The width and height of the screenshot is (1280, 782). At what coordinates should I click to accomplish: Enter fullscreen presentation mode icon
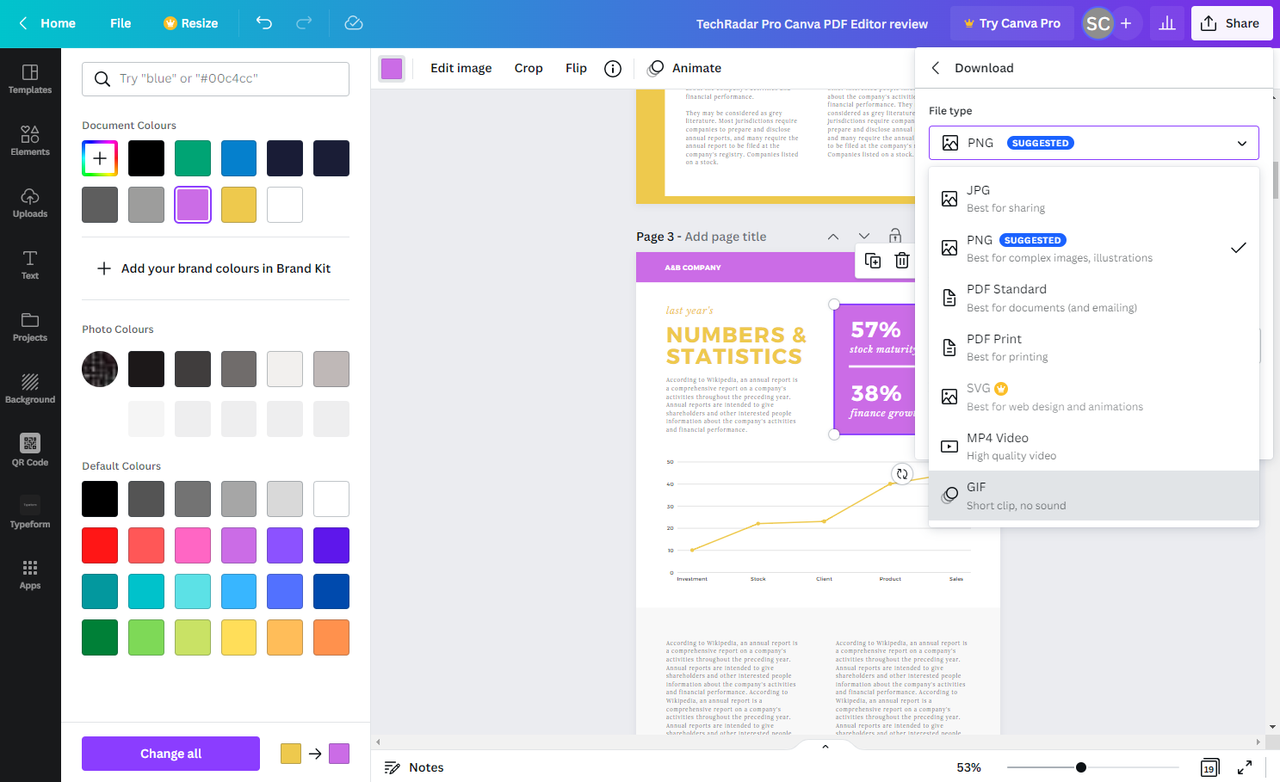click(x=1245, y=768)
